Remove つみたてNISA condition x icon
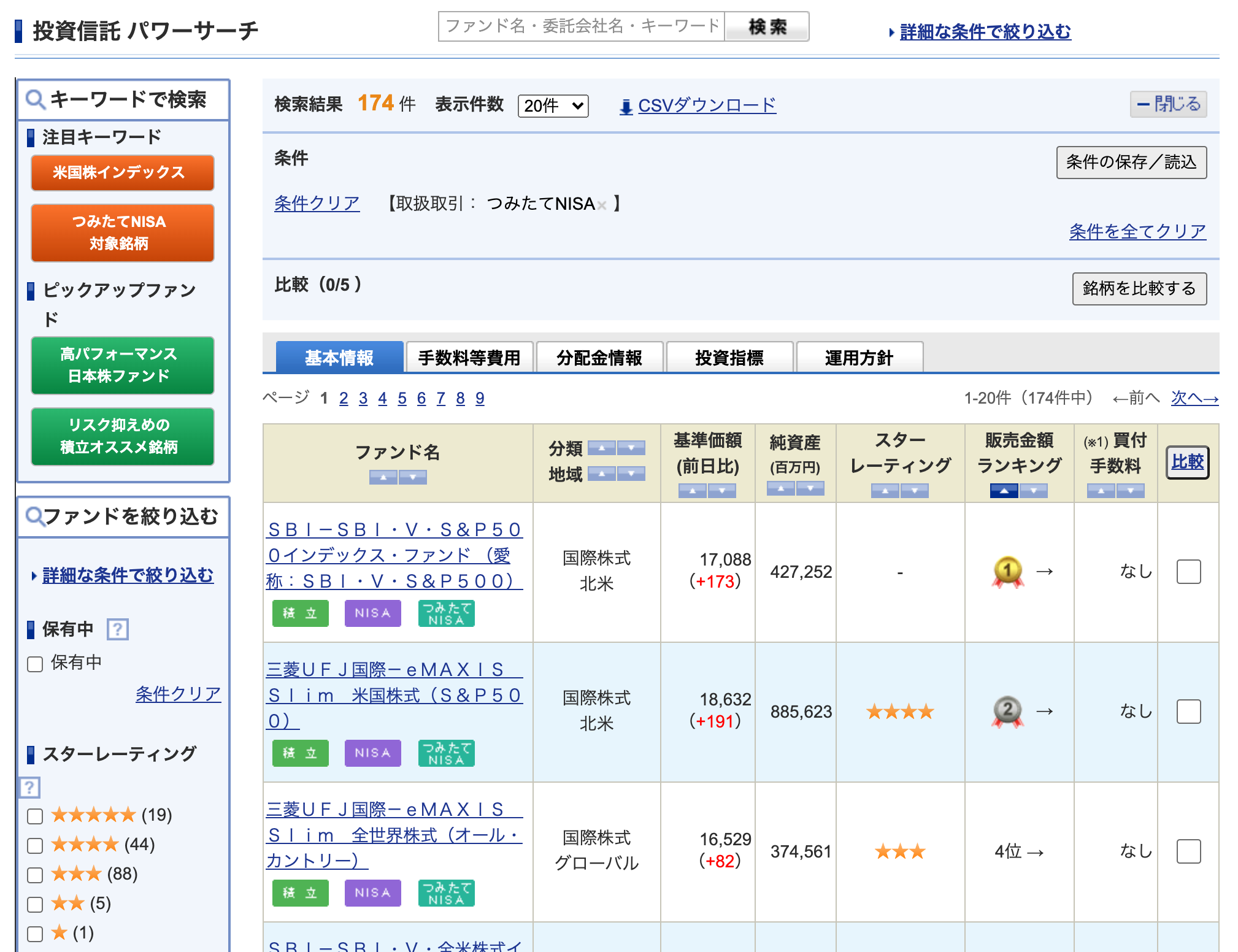The height and width of the screenshot is (952, 1238). click(602, 205)
